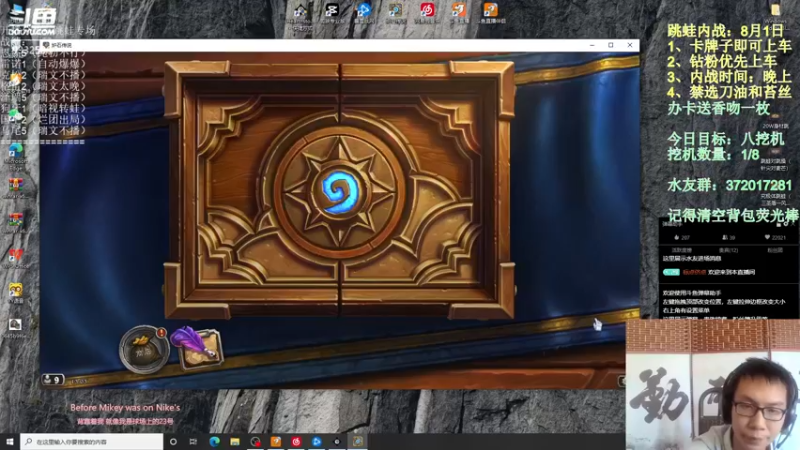The width and height of the screenshot is (800, 450).
Task: Open the purple quill journal in Hearthstone
Action: 198,348
